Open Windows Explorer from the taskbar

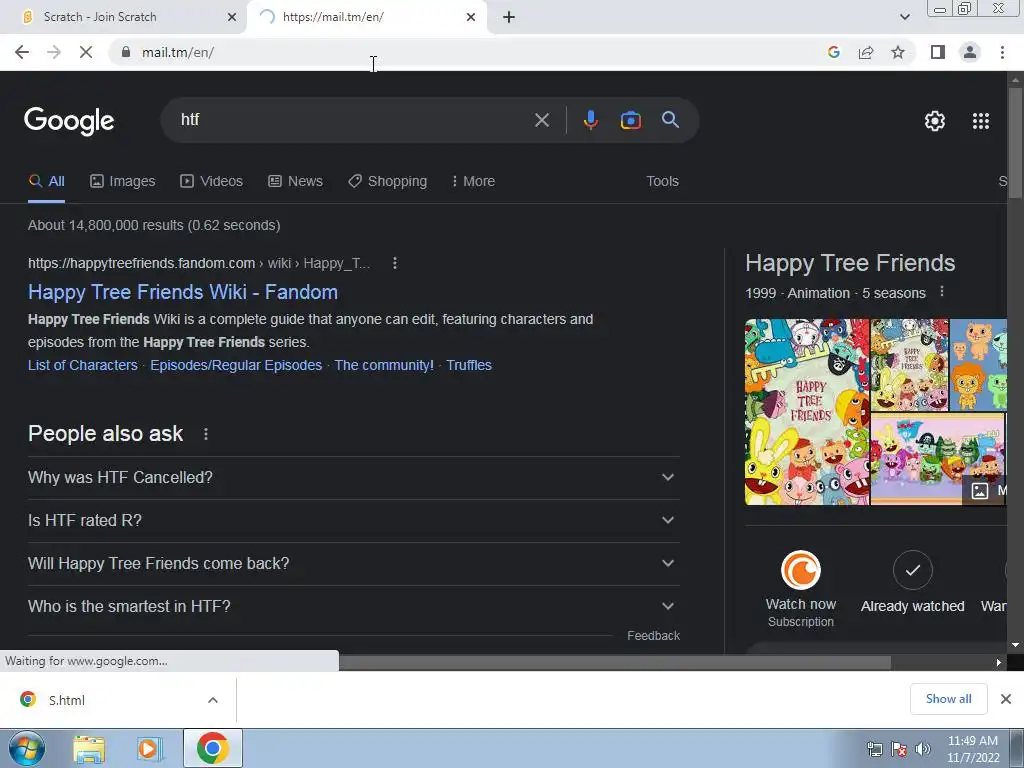click(89, 749)
